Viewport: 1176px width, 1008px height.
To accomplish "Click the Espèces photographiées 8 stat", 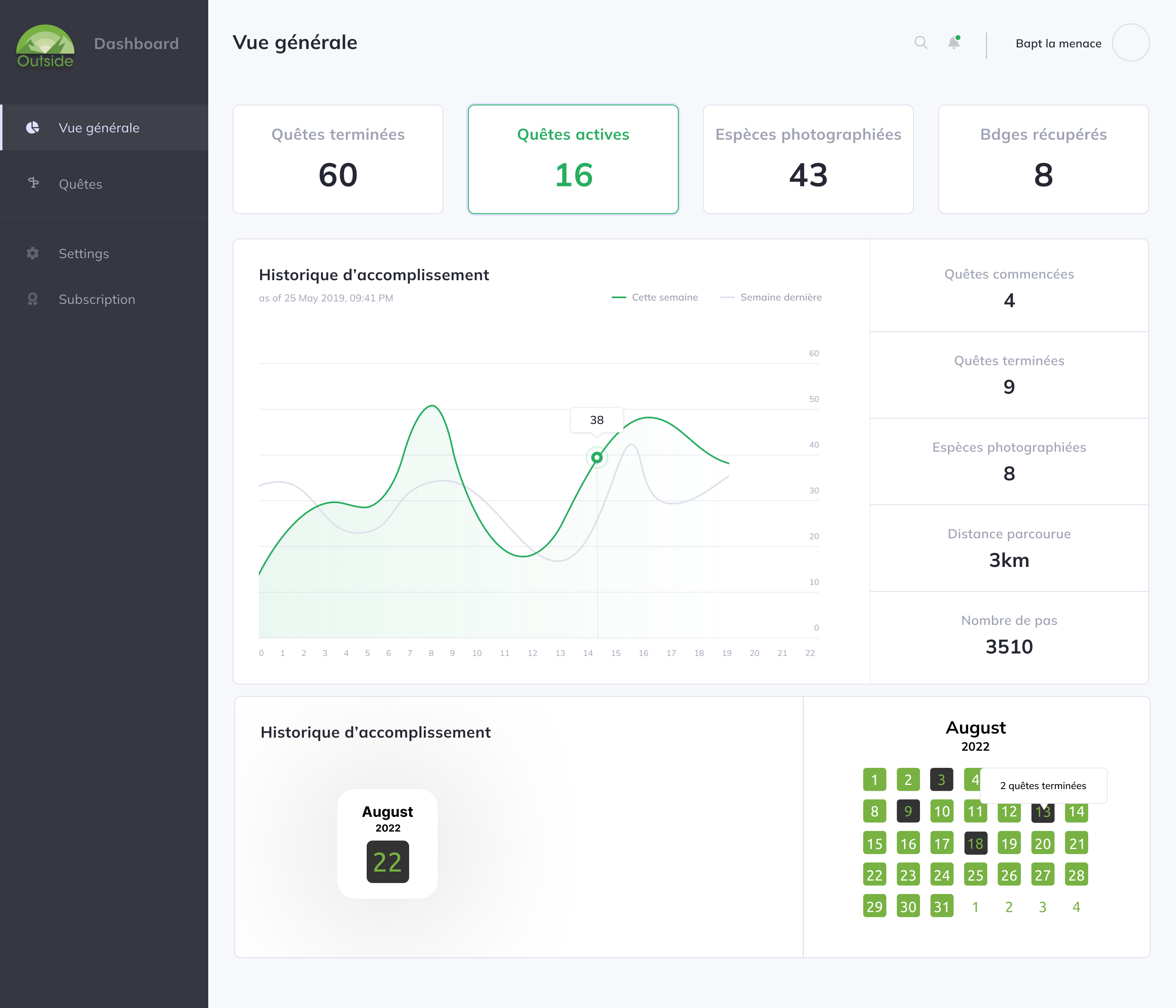I will click(x=1009, y=462).
